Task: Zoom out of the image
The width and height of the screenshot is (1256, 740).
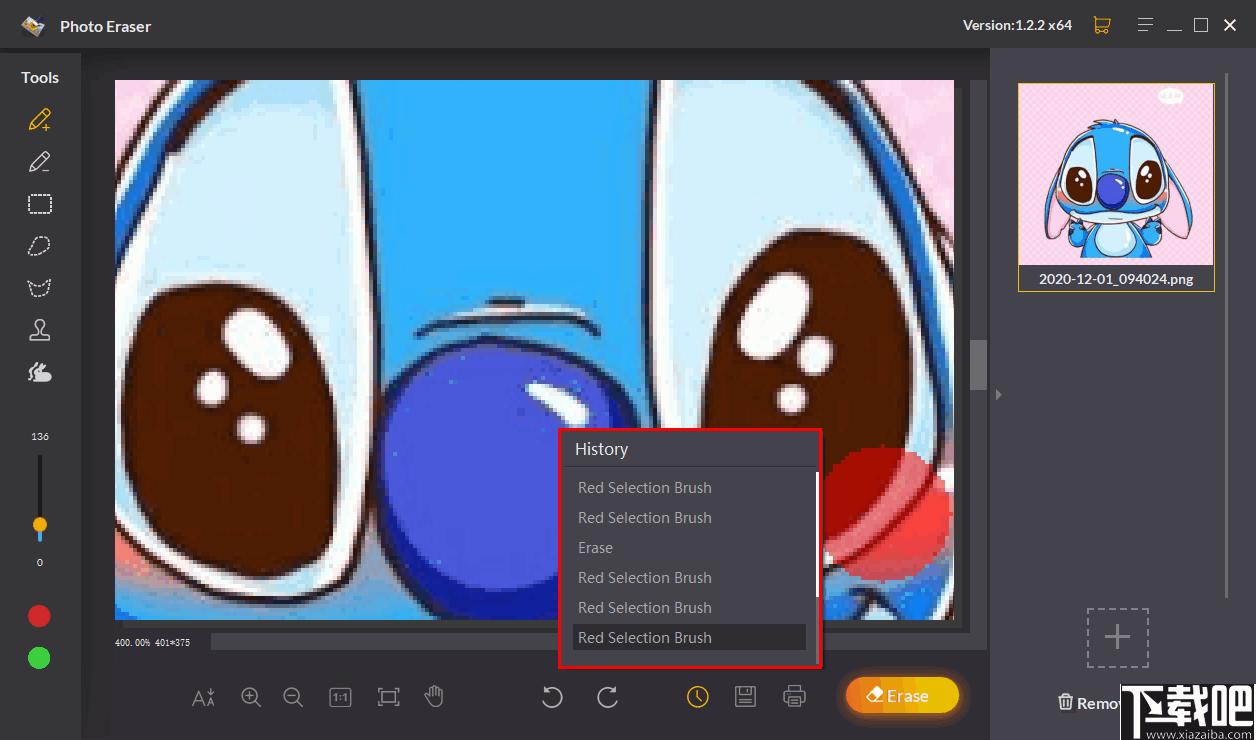Action: tap(293, 697)
